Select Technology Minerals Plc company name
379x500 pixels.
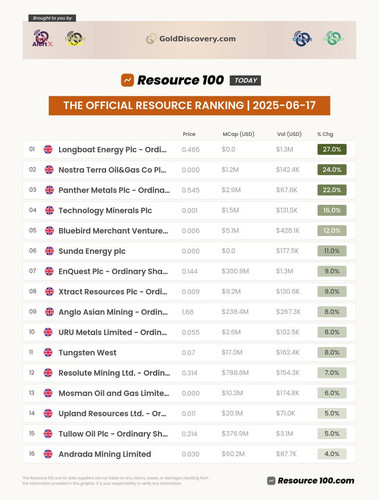(x=105, y=211)
